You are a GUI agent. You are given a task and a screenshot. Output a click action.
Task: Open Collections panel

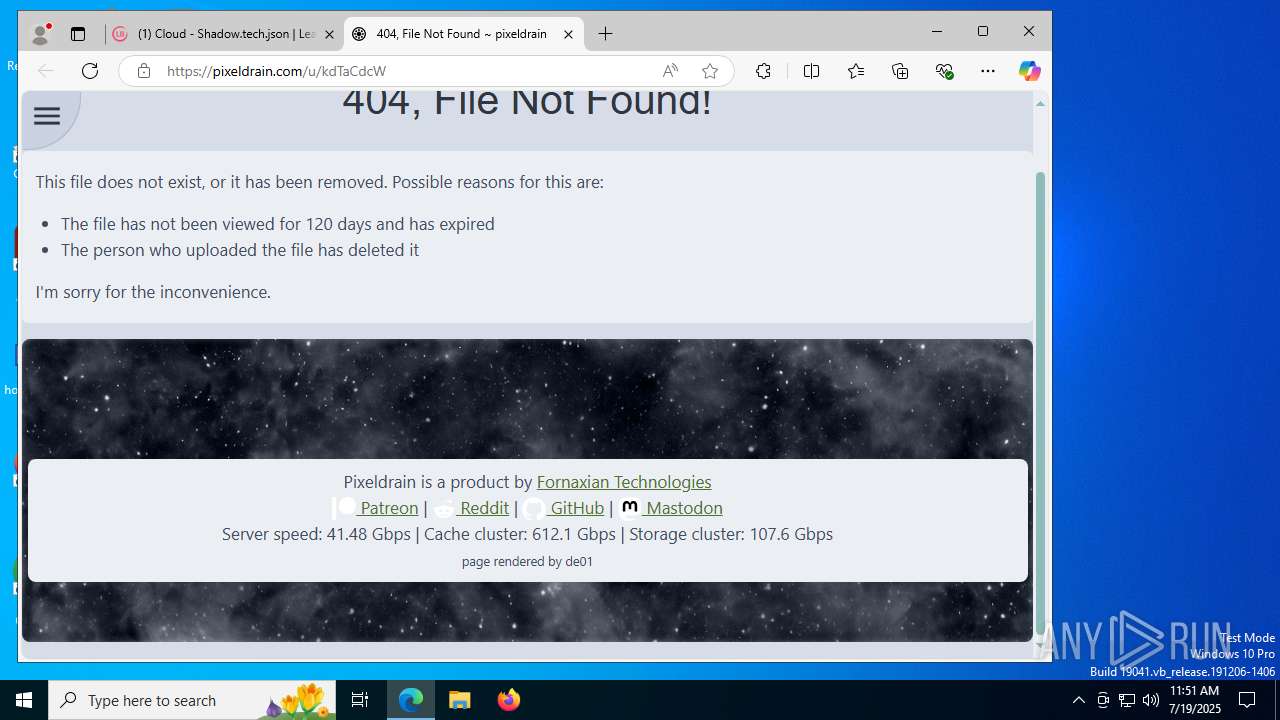[x=900, y=71]
